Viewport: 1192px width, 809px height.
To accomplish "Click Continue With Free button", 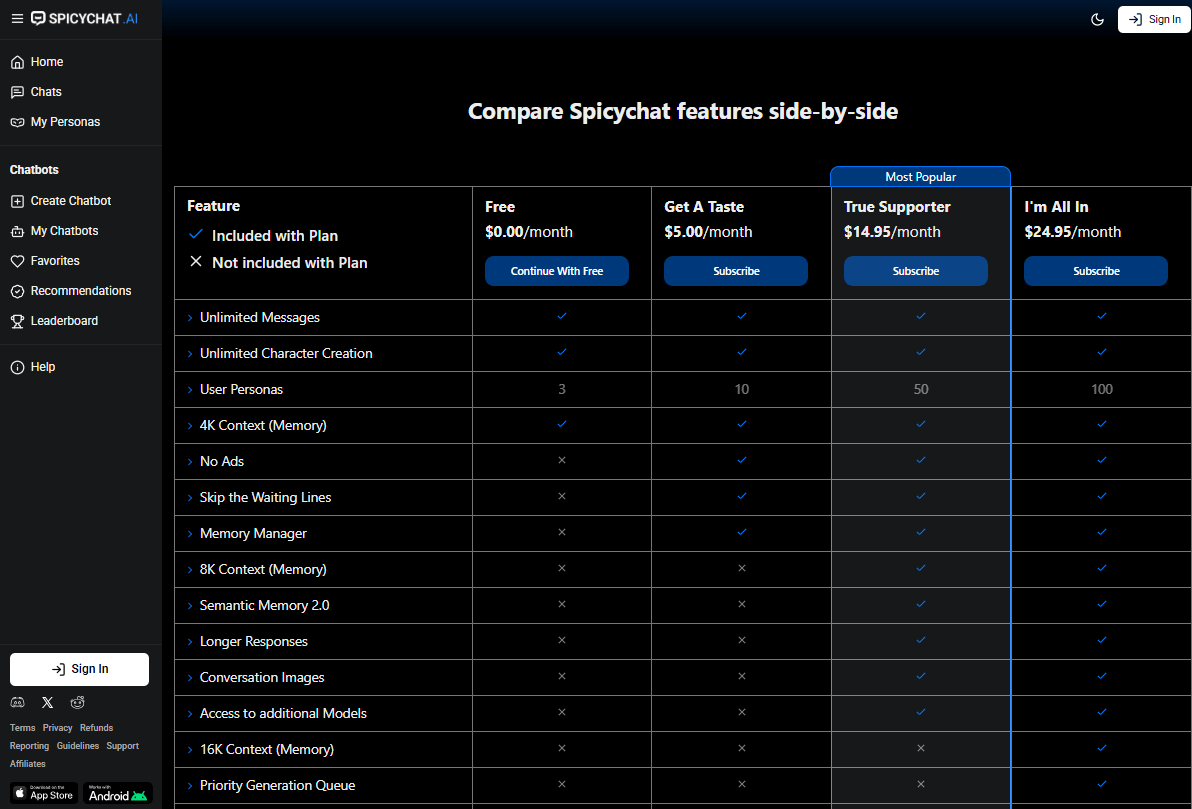I will point(556,271).
